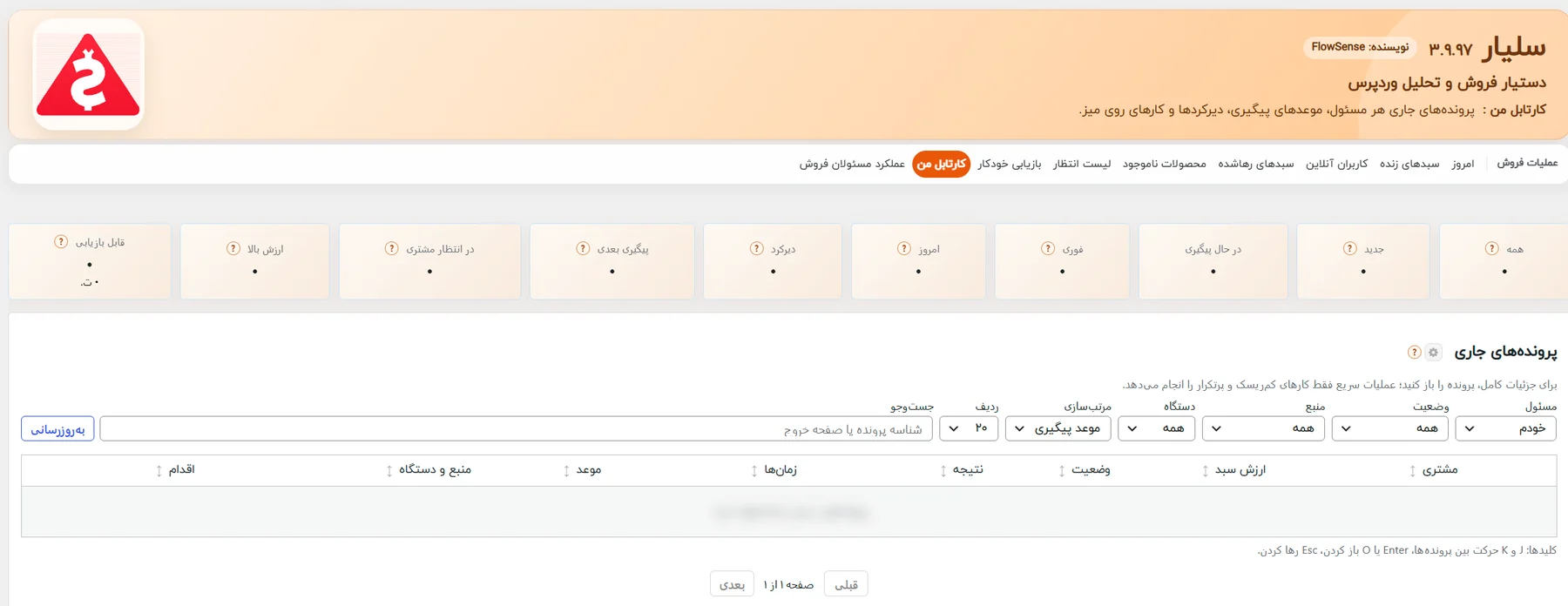Sort table by ارزش سبد column arrow
Image resolution: width=1568 pixels, height=606 pixels.
point(1205,470)
